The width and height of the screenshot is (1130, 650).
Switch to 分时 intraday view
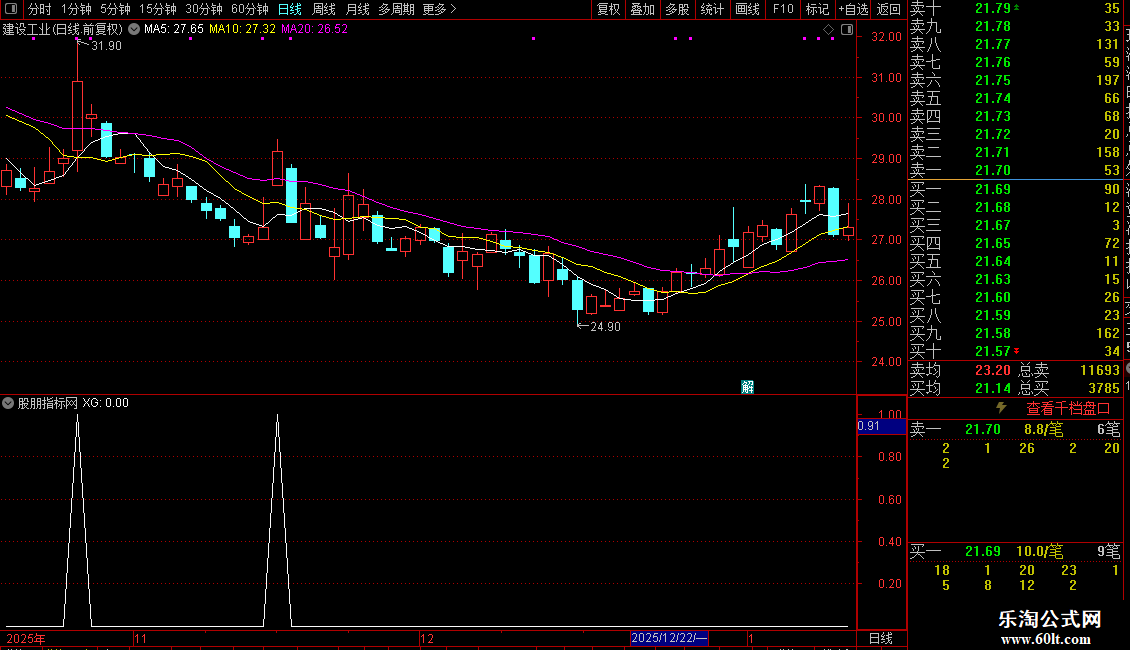click(x=40, y=9)
